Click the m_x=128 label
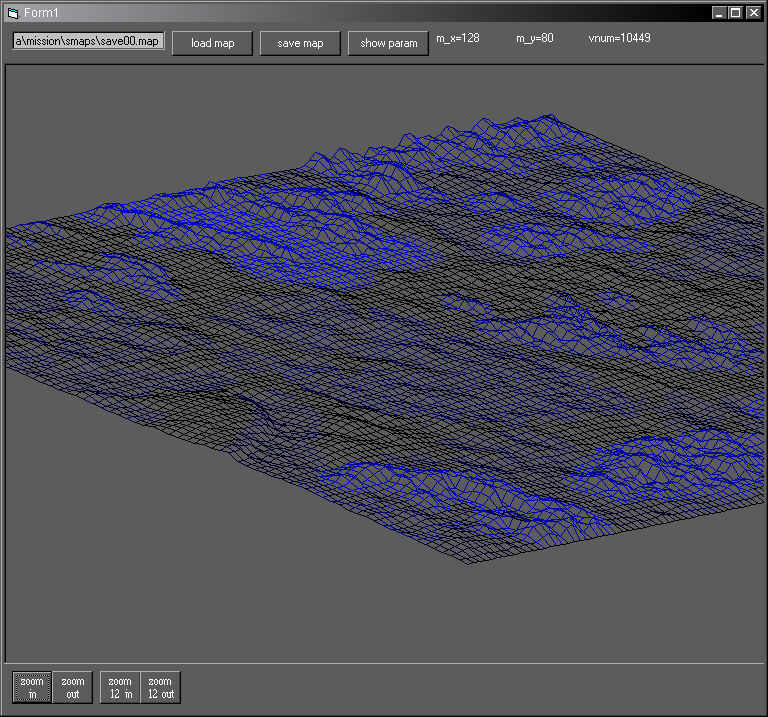 (x=457, y=38)
